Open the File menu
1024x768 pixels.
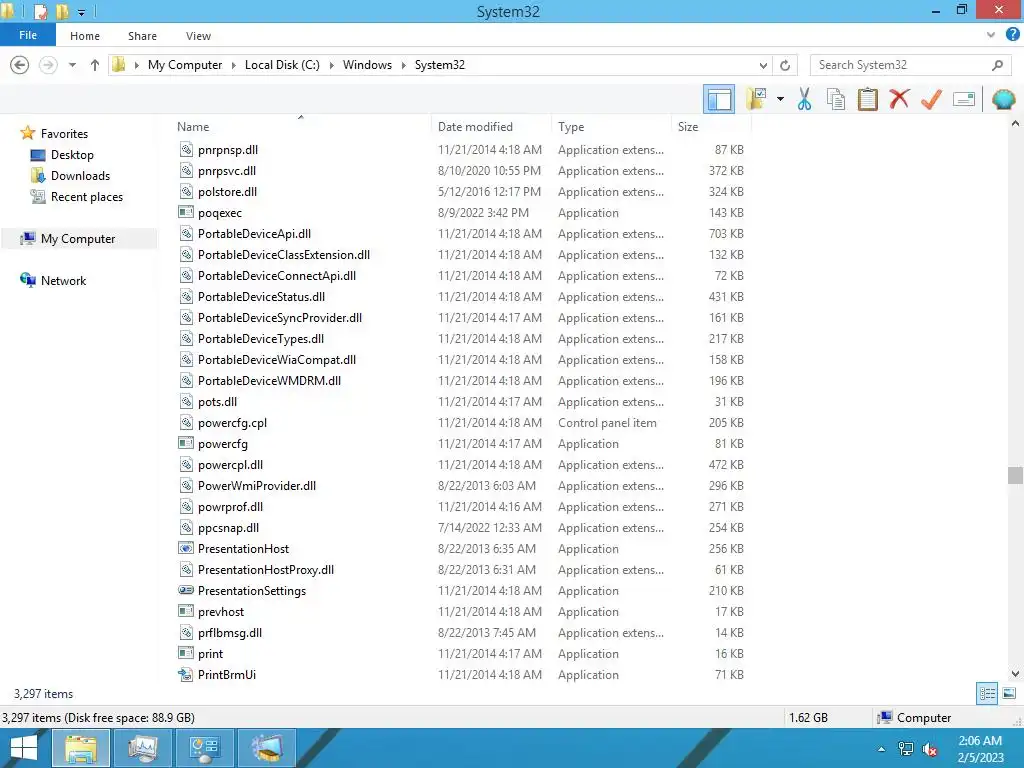[x=27, y=35]
